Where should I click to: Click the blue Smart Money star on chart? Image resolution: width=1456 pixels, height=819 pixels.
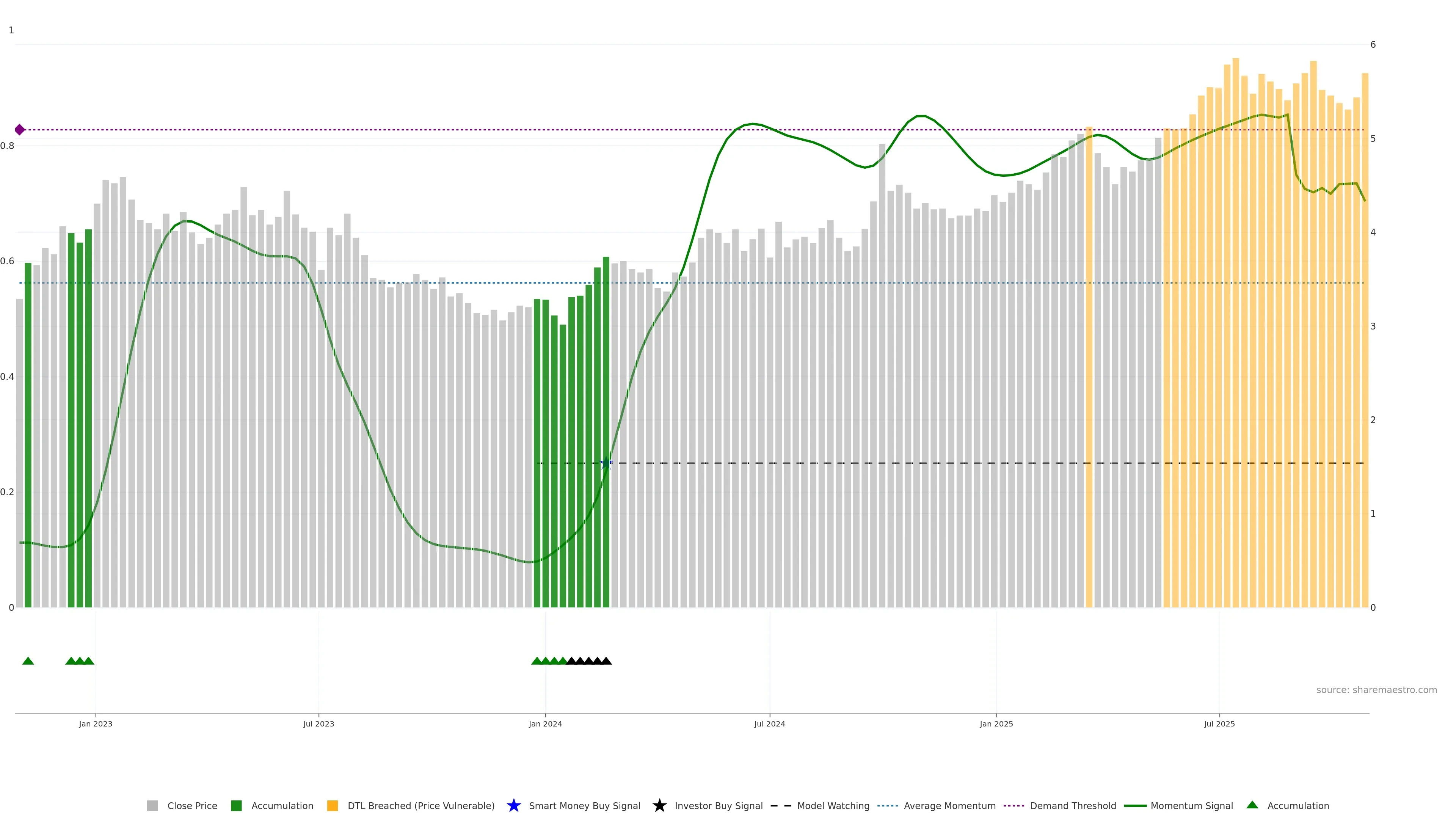pos(606,463)
